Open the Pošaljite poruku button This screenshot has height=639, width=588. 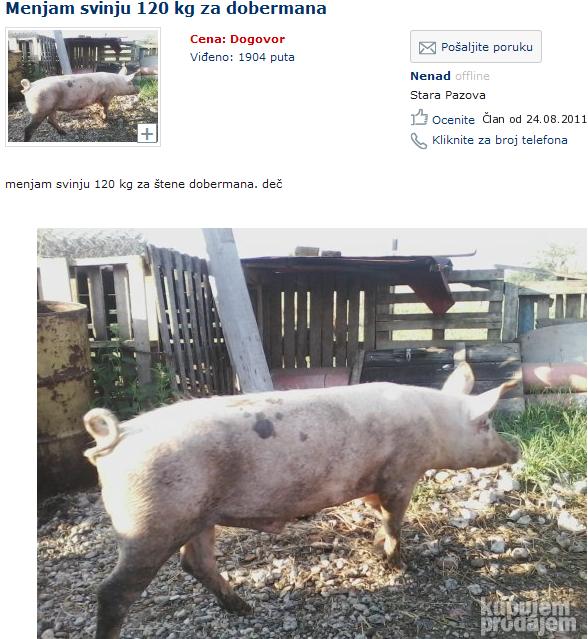click(x=476, y=46)
